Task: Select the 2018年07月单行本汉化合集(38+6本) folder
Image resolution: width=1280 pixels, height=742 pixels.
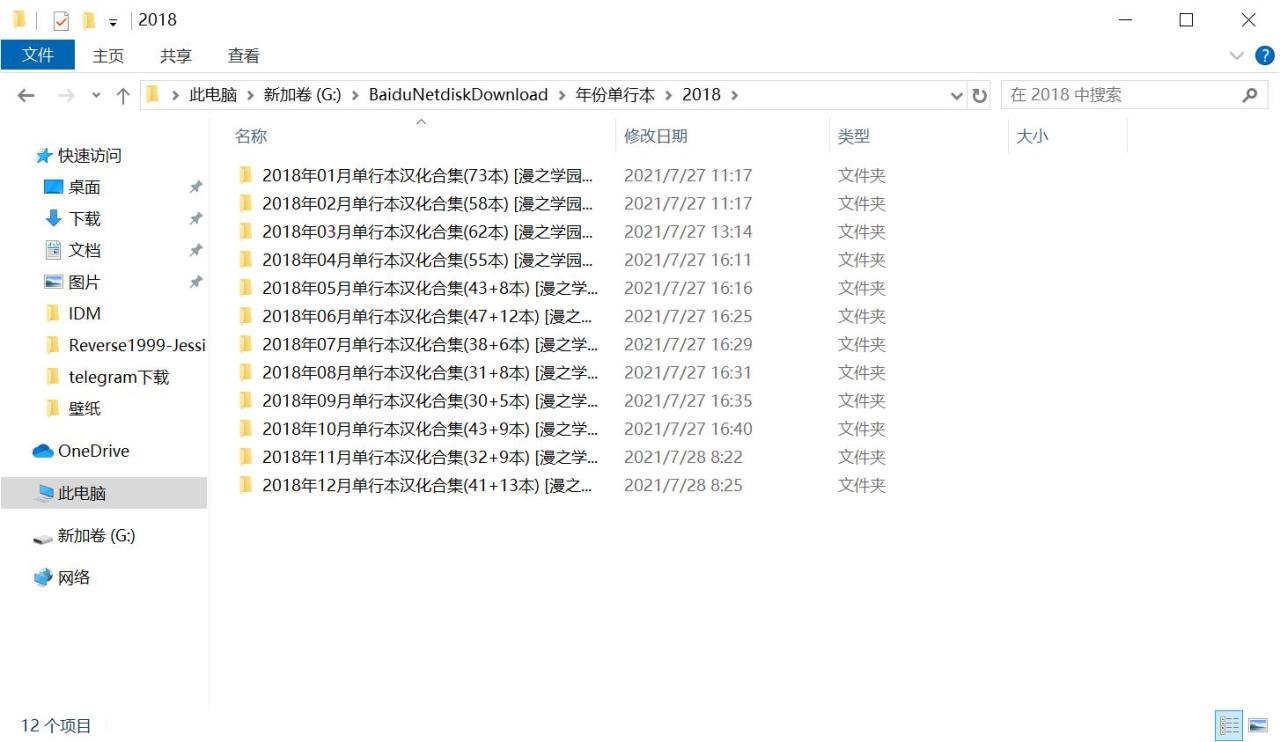Action: 430,344
